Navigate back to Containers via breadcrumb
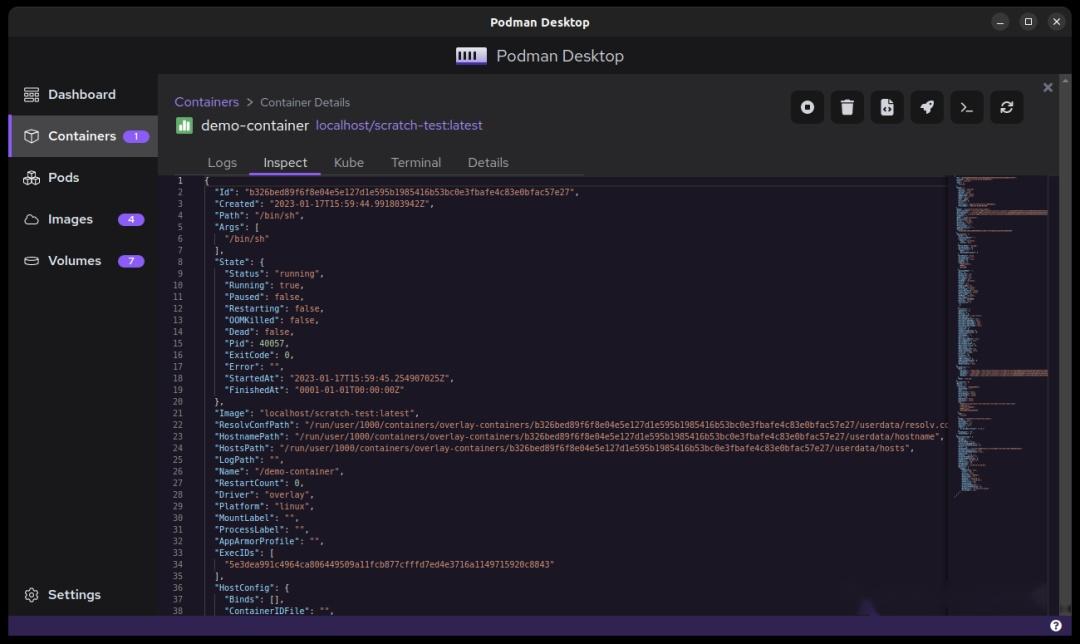The image size is (1080, 644). tap(207, 102)
